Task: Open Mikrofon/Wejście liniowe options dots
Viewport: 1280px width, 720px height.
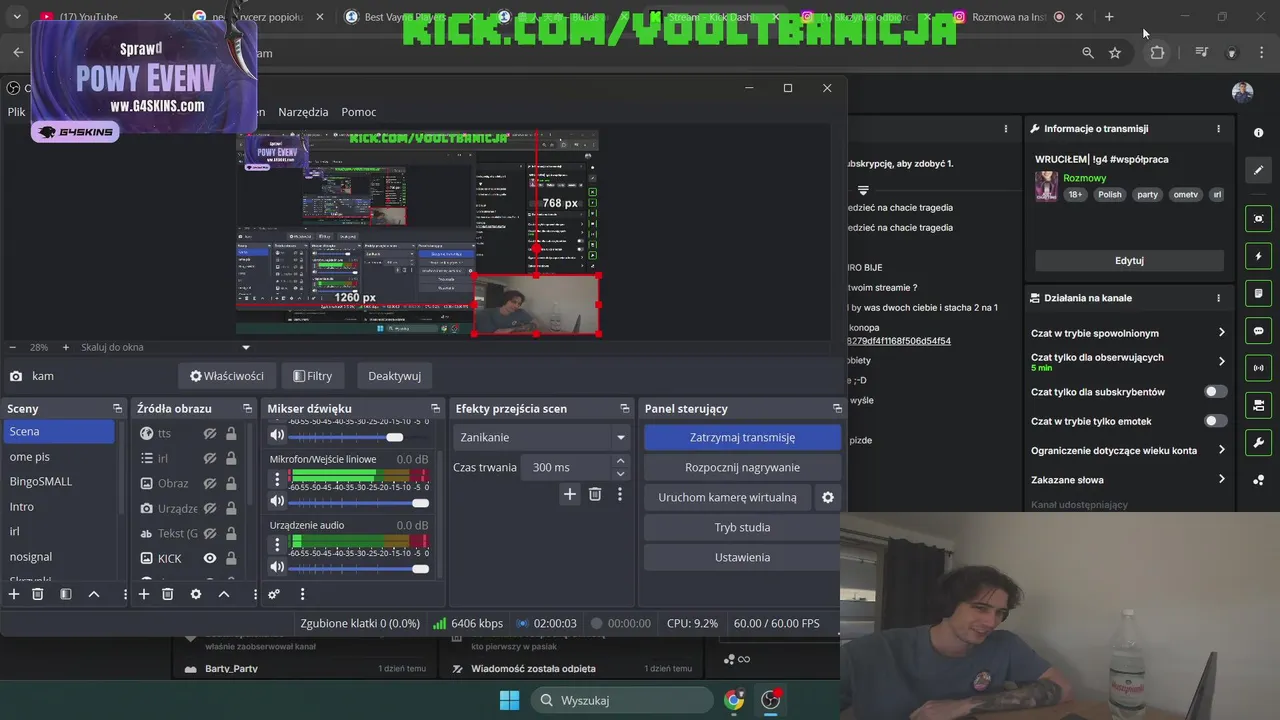Action: 278,479
